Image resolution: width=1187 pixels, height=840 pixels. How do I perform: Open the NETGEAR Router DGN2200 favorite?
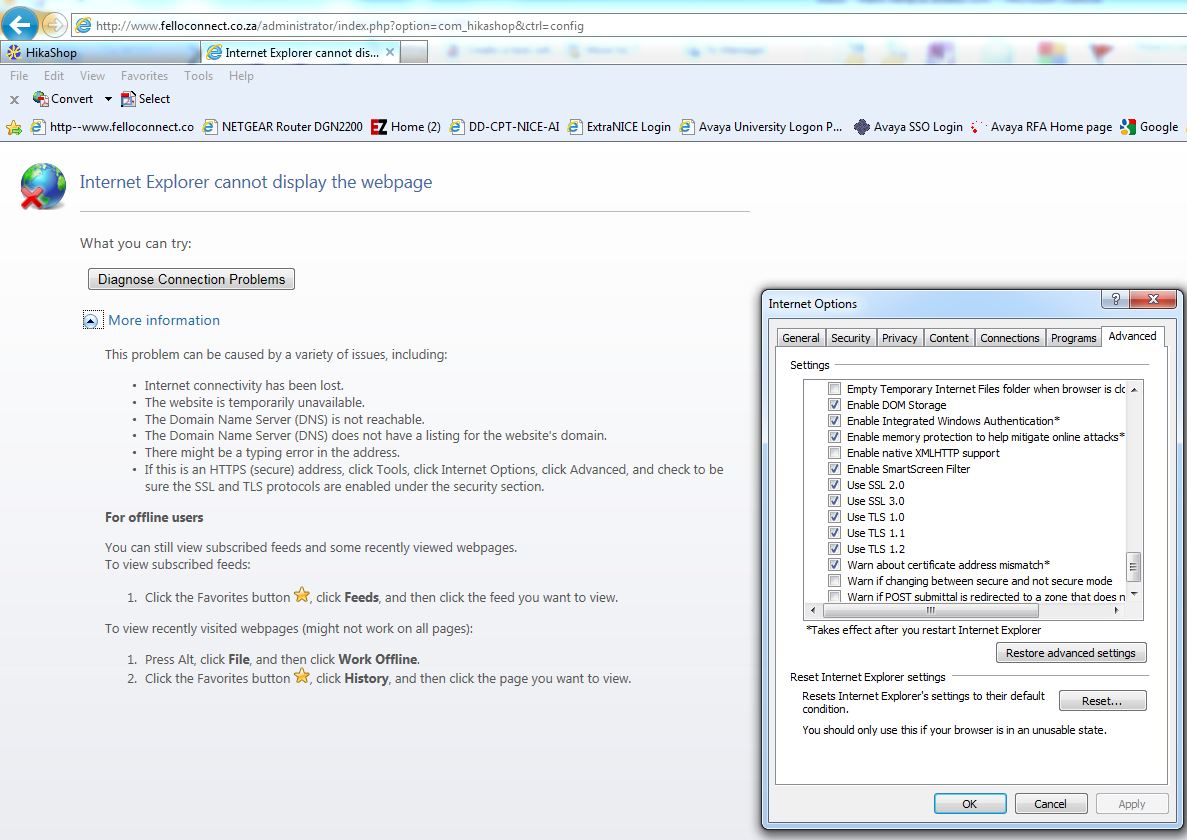point(282,127)
